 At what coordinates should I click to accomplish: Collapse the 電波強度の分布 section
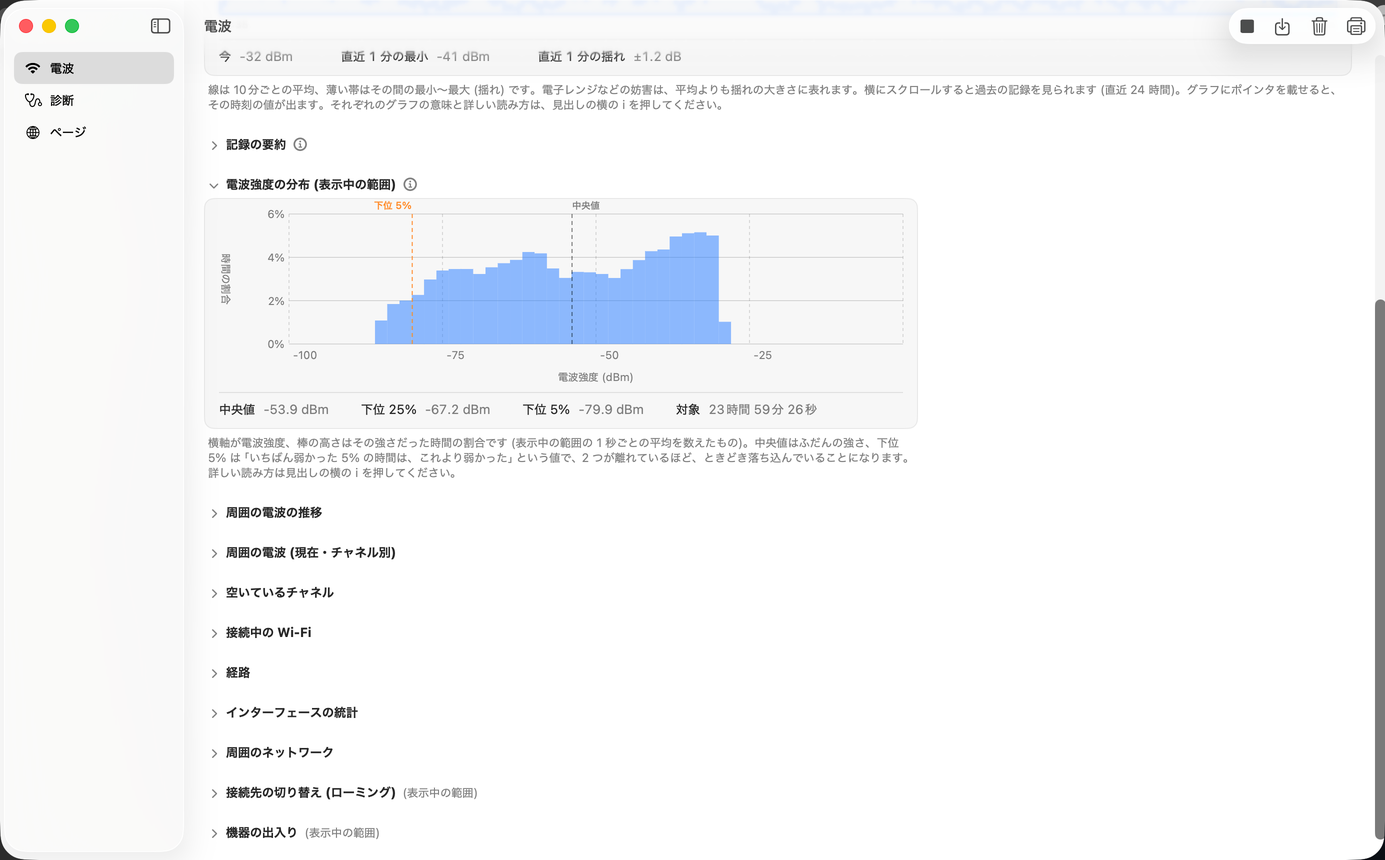214,185
